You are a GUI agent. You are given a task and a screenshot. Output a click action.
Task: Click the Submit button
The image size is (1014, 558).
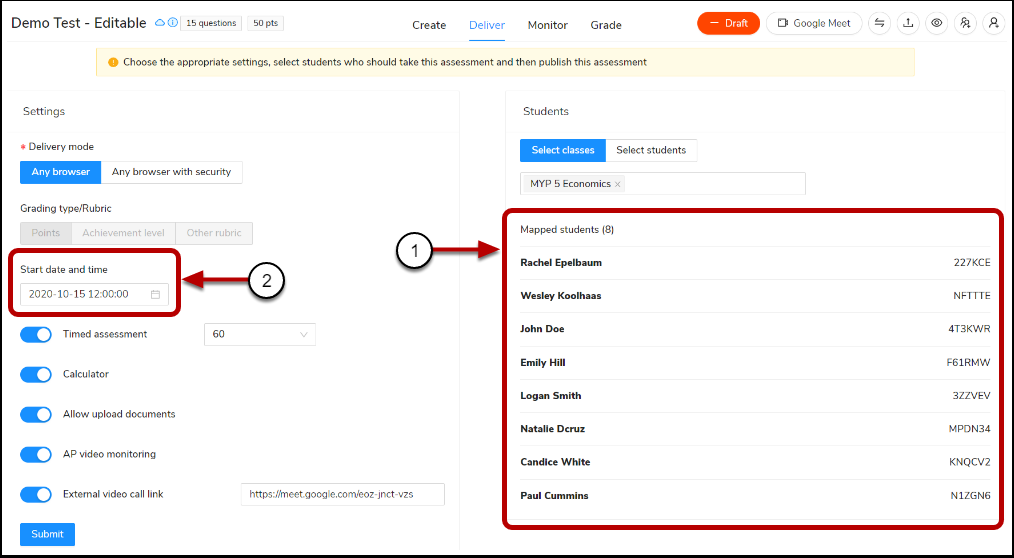(x=47, y=534)
